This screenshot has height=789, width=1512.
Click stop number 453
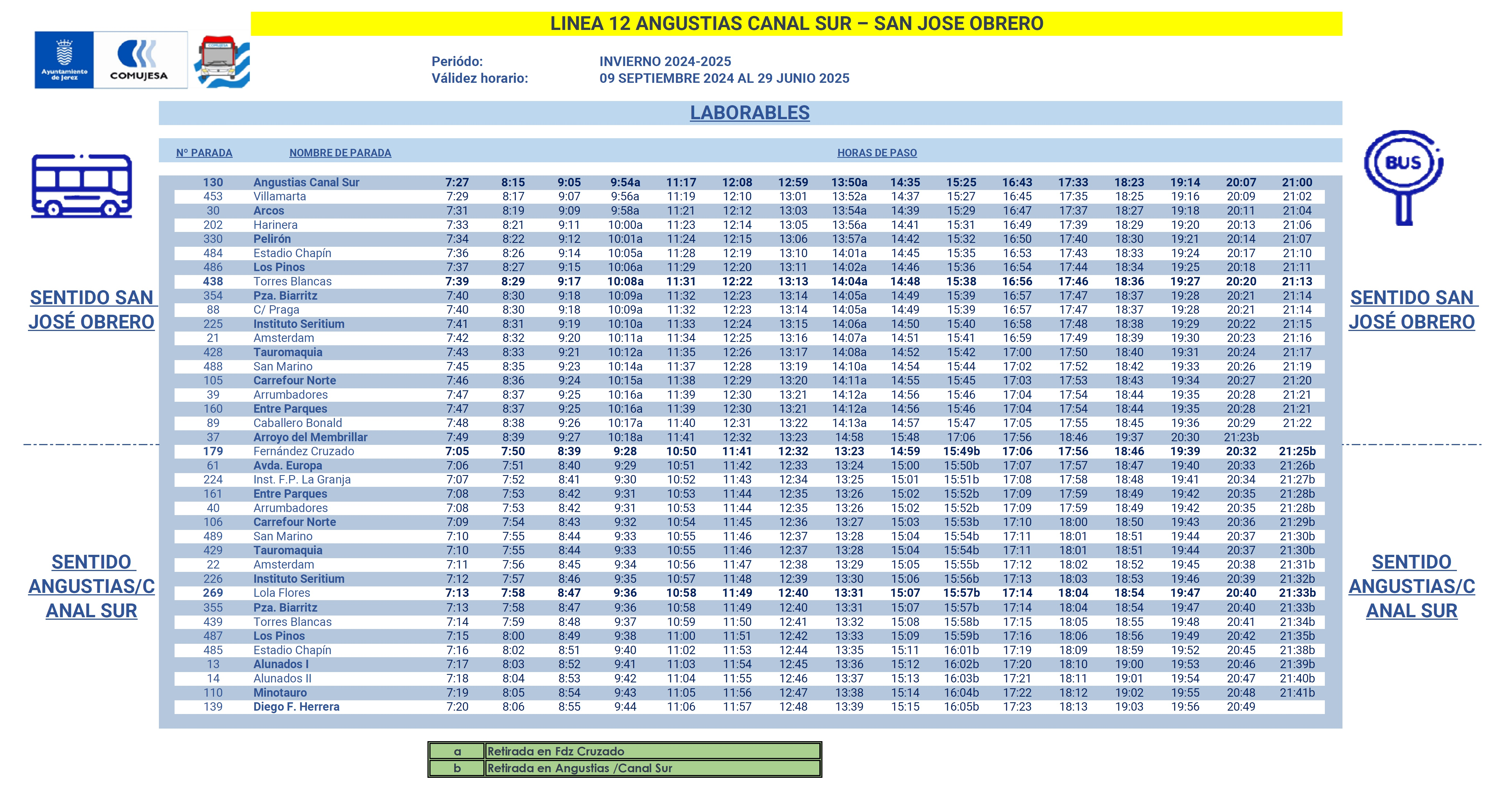point(213,197)
